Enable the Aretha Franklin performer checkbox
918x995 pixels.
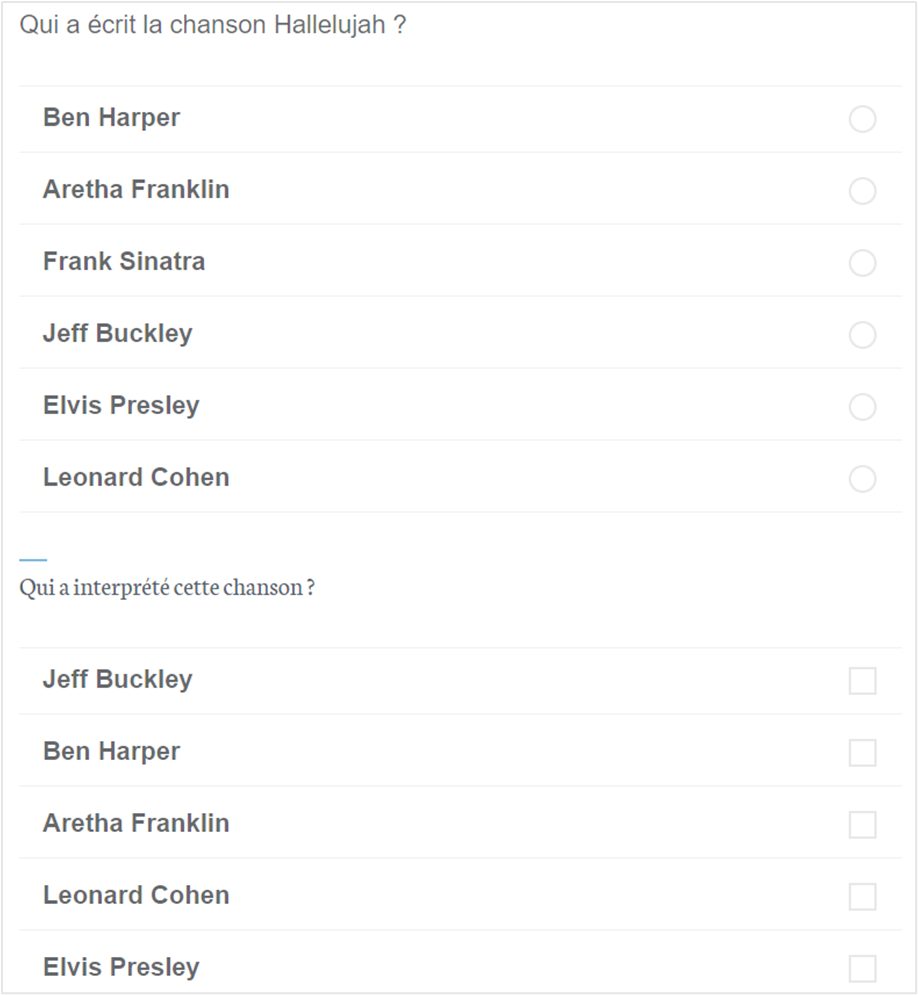[x=862, y=825]
